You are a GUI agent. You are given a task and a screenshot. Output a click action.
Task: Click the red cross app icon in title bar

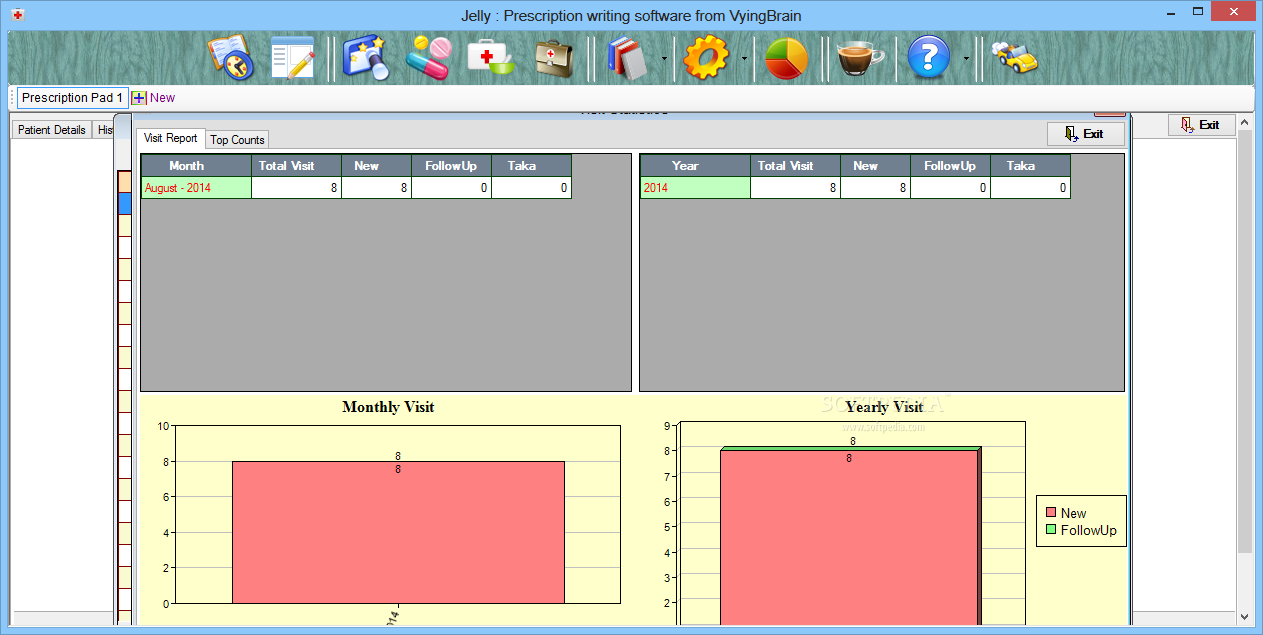tap(17, 15)
